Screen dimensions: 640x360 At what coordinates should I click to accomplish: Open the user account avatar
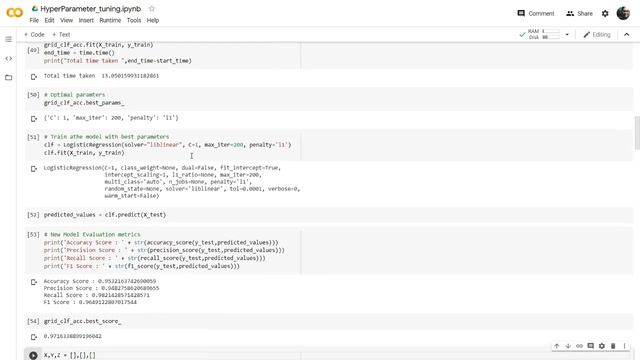click(623, 13)
